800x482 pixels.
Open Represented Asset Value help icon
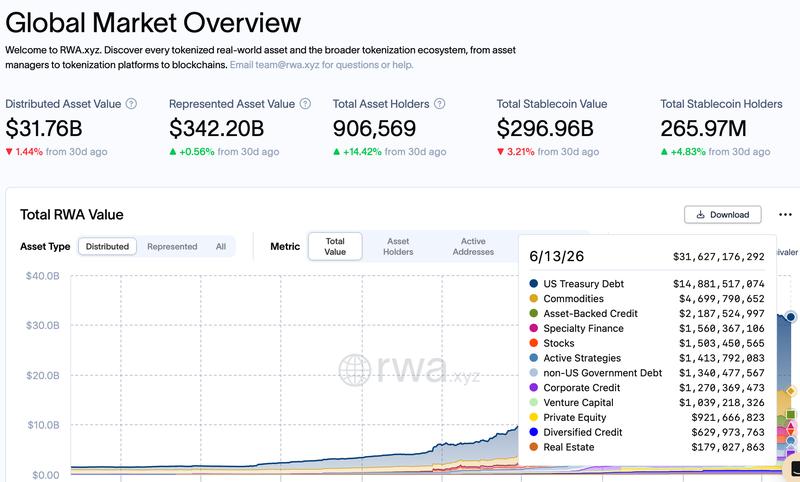pyautogui.click(x=305, y=104)
